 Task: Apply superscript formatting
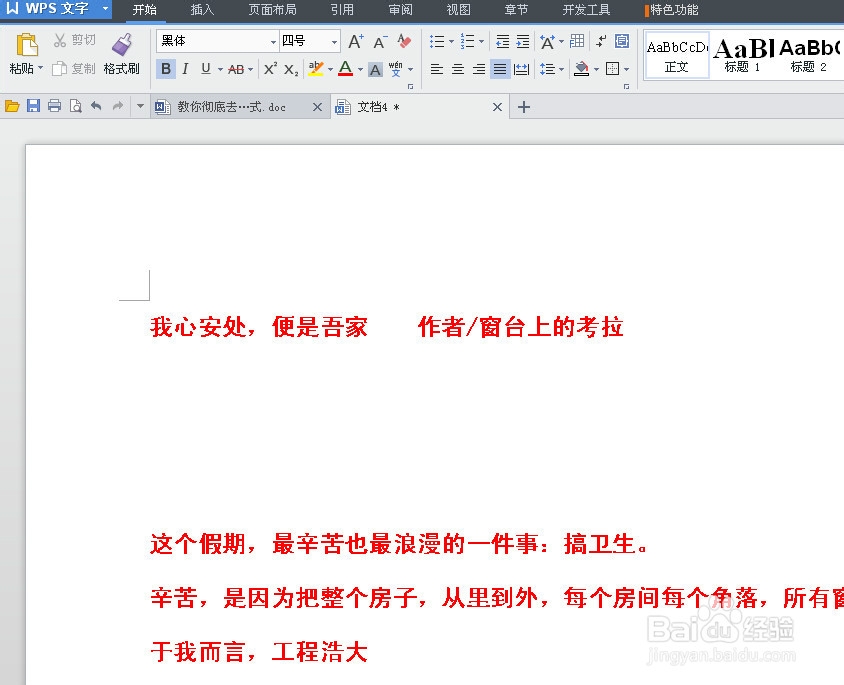tap(270, 69)
